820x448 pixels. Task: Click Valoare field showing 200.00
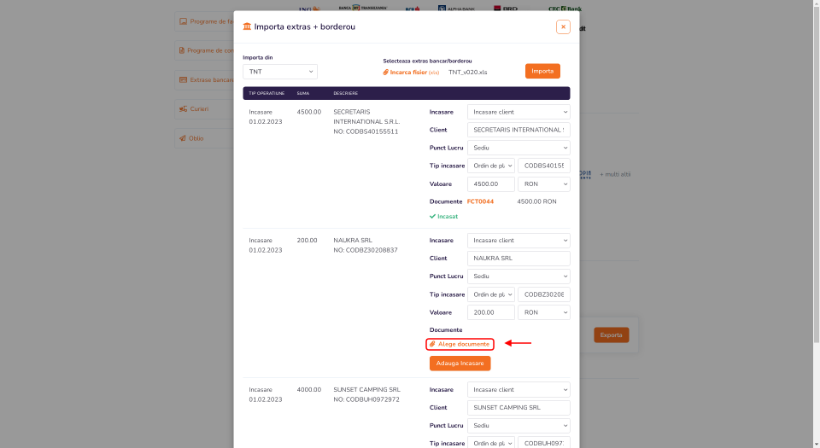(x=491, y=313)
